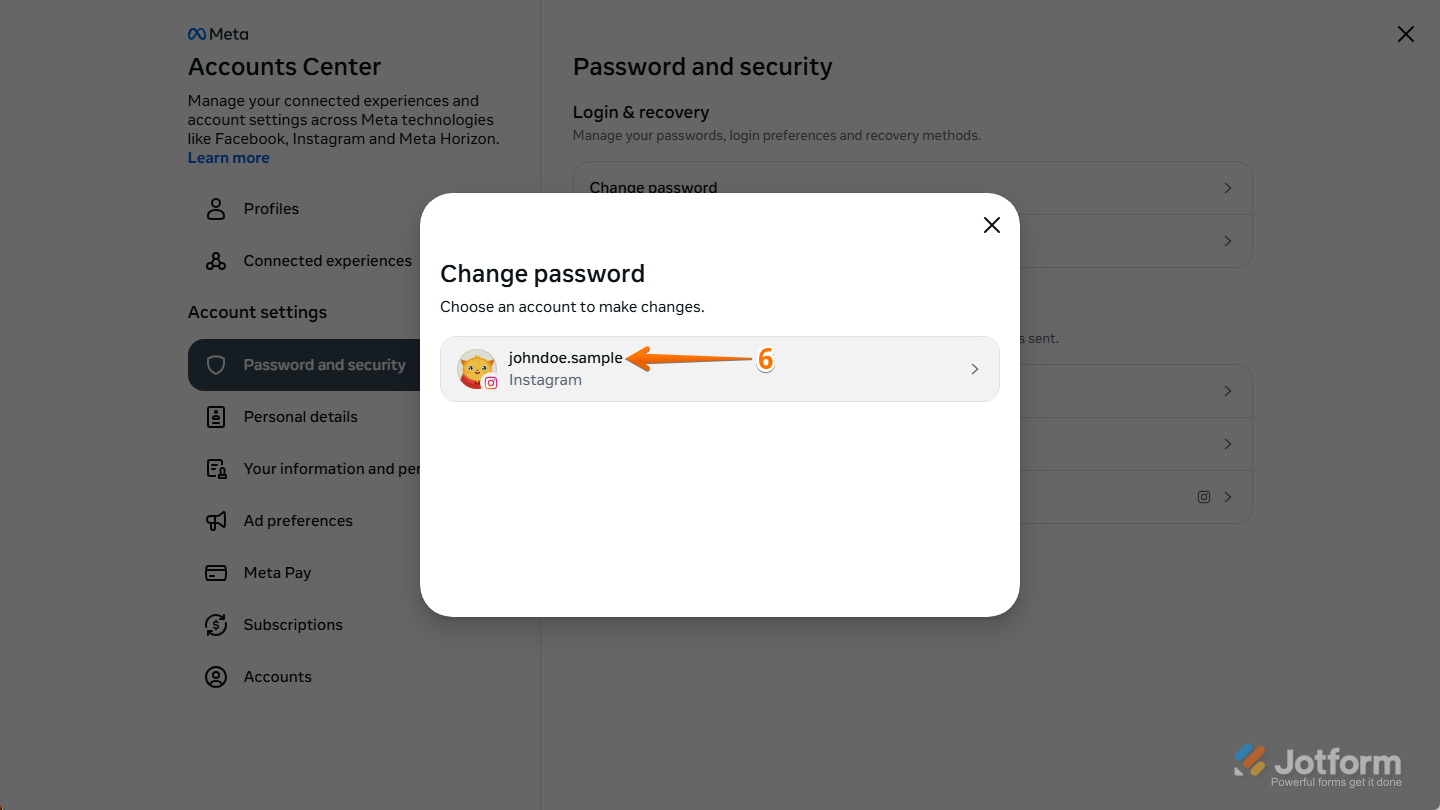Click the johndoe.sample profile avatar thumbnail
The height and width of the screenshot is (810, 1440).
tap(477, 368)
